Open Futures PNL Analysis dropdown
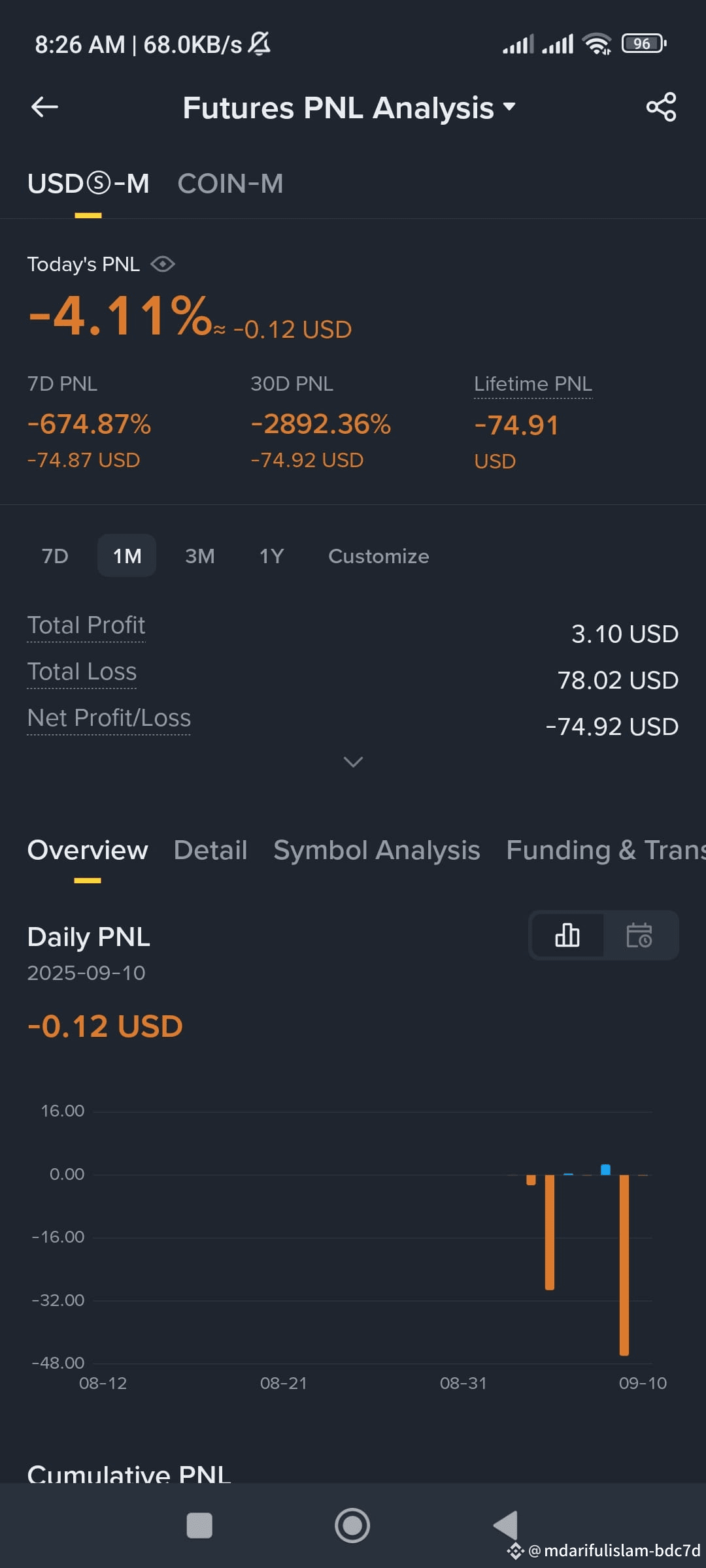The height and width of the screenshot is (1568, 706). tap(349, 108)
